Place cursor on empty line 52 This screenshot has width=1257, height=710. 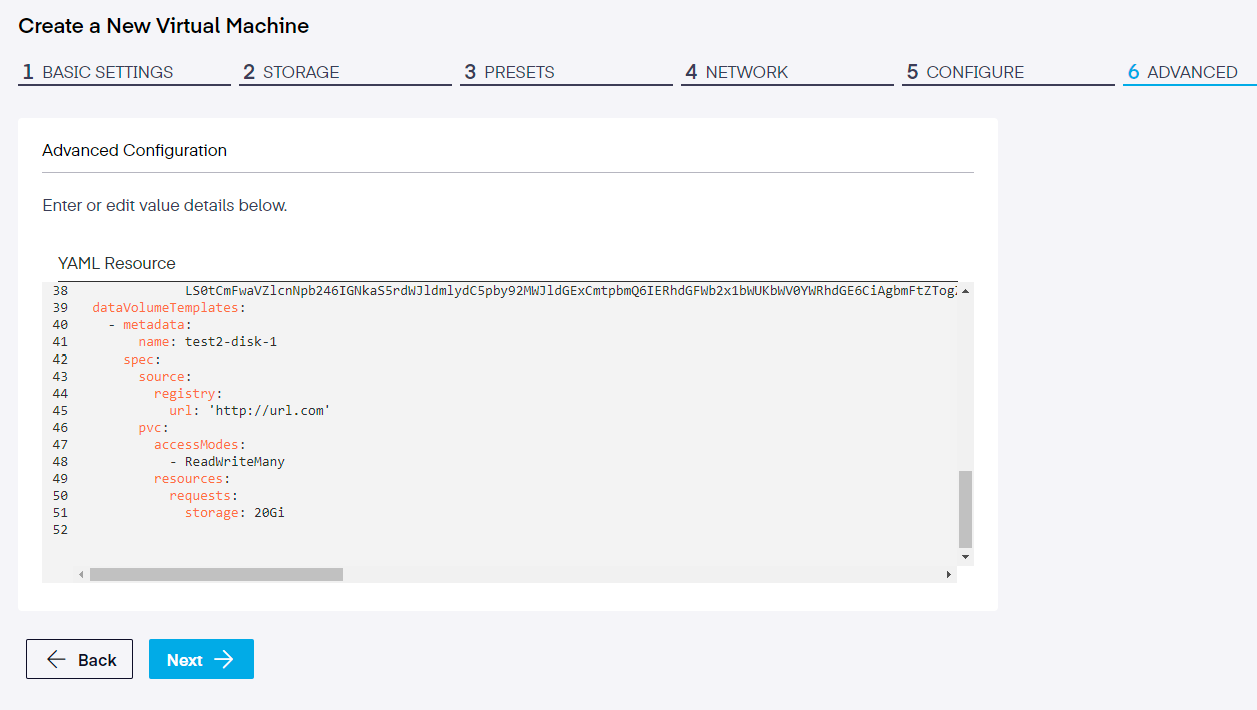click(x=300, y=530)
